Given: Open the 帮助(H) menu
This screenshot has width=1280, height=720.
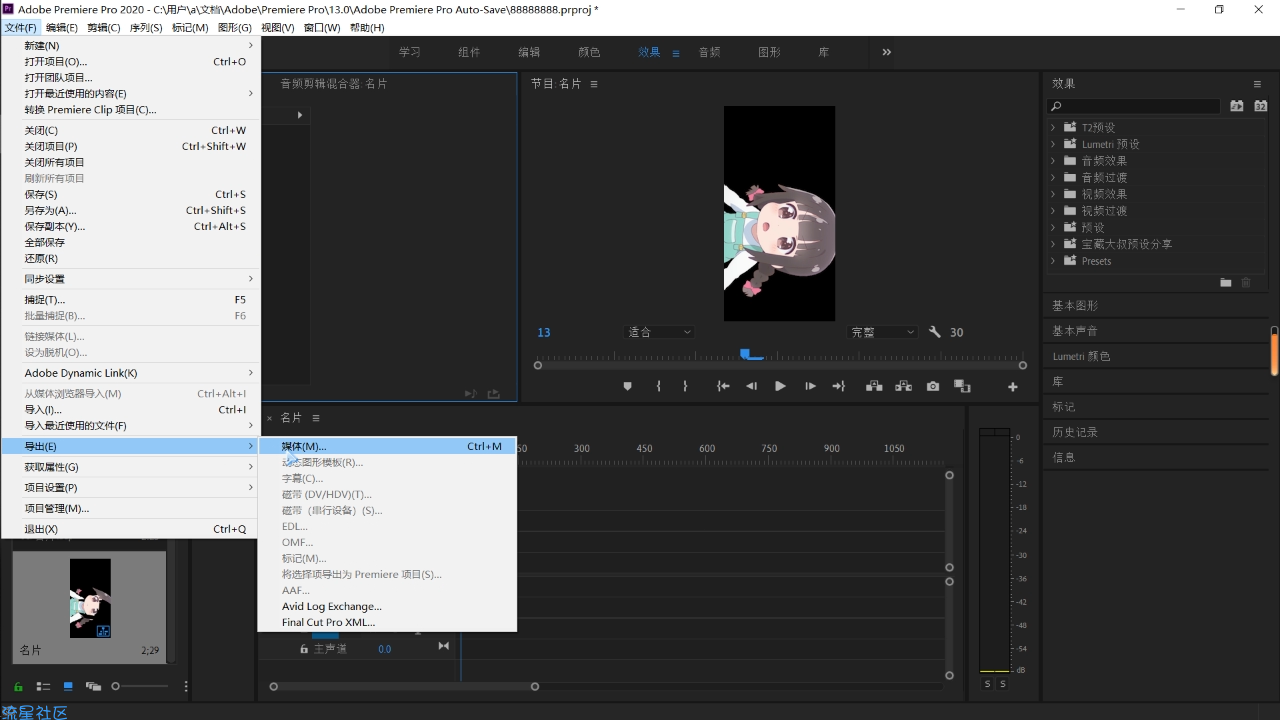Looking at the screenshot, I should click(x=367, y=28).
